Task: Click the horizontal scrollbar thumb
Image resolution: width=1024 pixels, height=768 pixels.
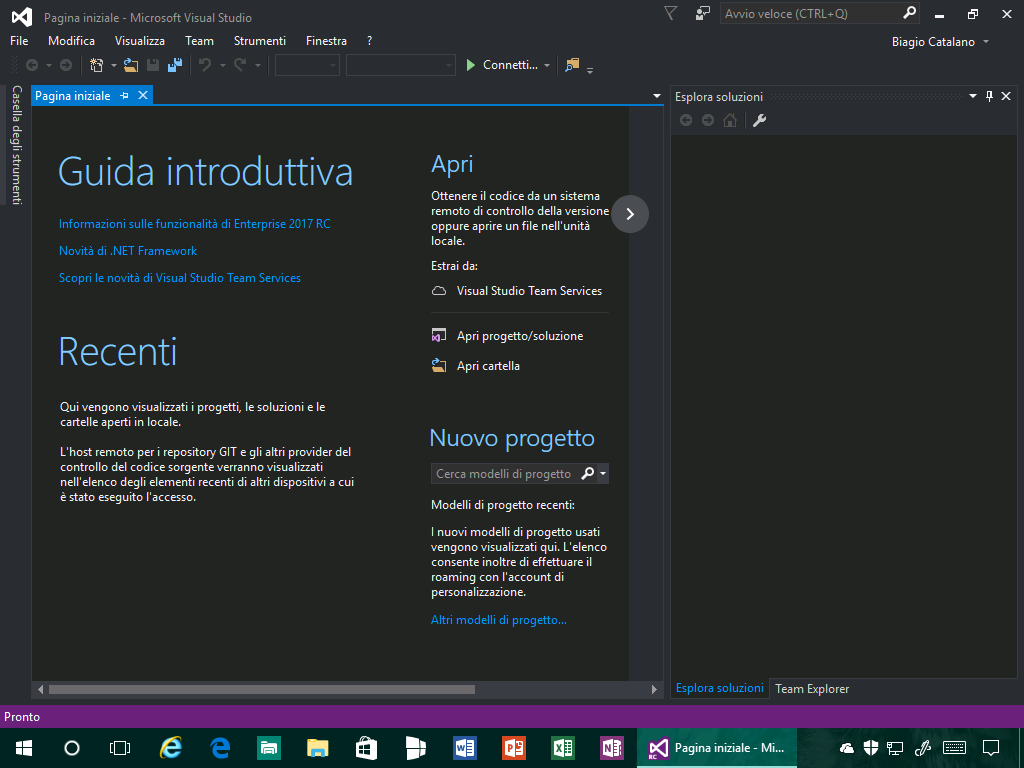Action: pyautogui.click(x=262, y=689)
